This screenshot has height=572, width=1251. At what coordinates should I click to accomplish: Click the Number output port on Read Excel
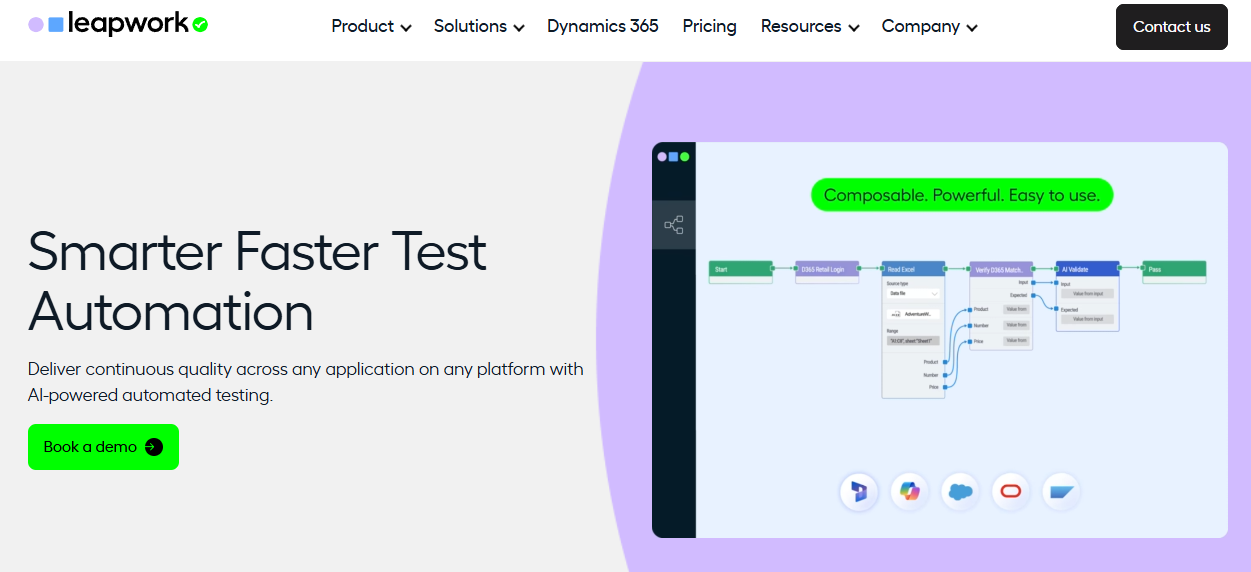tap(945, 375)
